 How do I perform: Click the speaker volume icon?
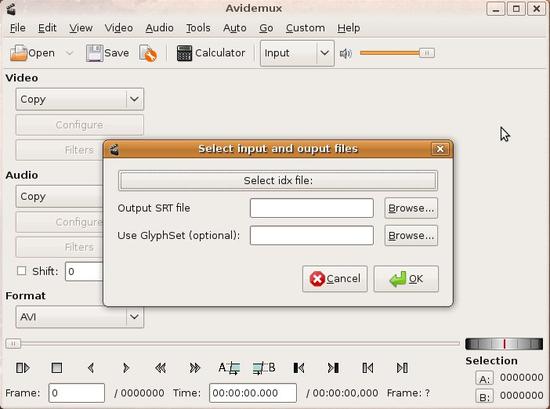pos(346,53)
